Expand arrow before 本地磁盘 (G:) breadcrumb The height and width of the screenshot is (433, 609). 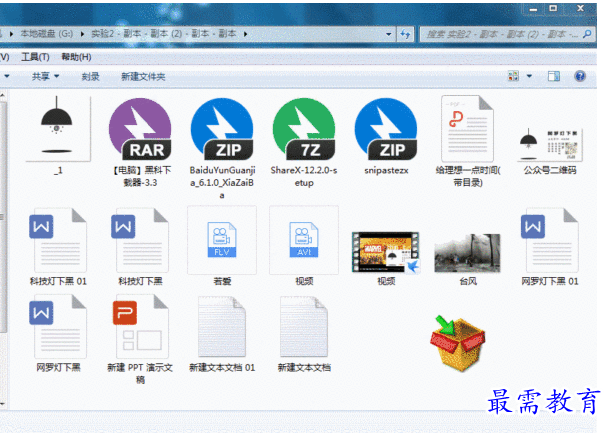pyautogui.click(x=12, y=34)
